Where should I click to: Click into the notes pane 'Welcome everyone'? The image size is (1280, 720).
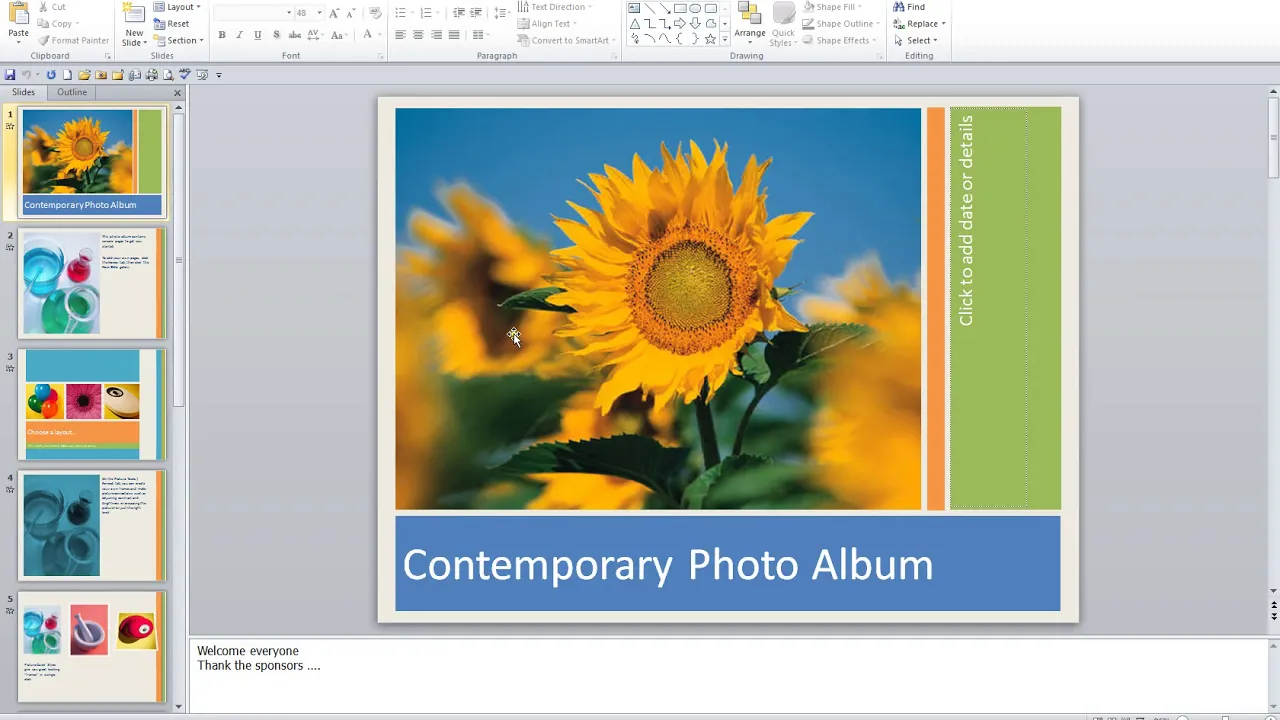pos(248,651)
